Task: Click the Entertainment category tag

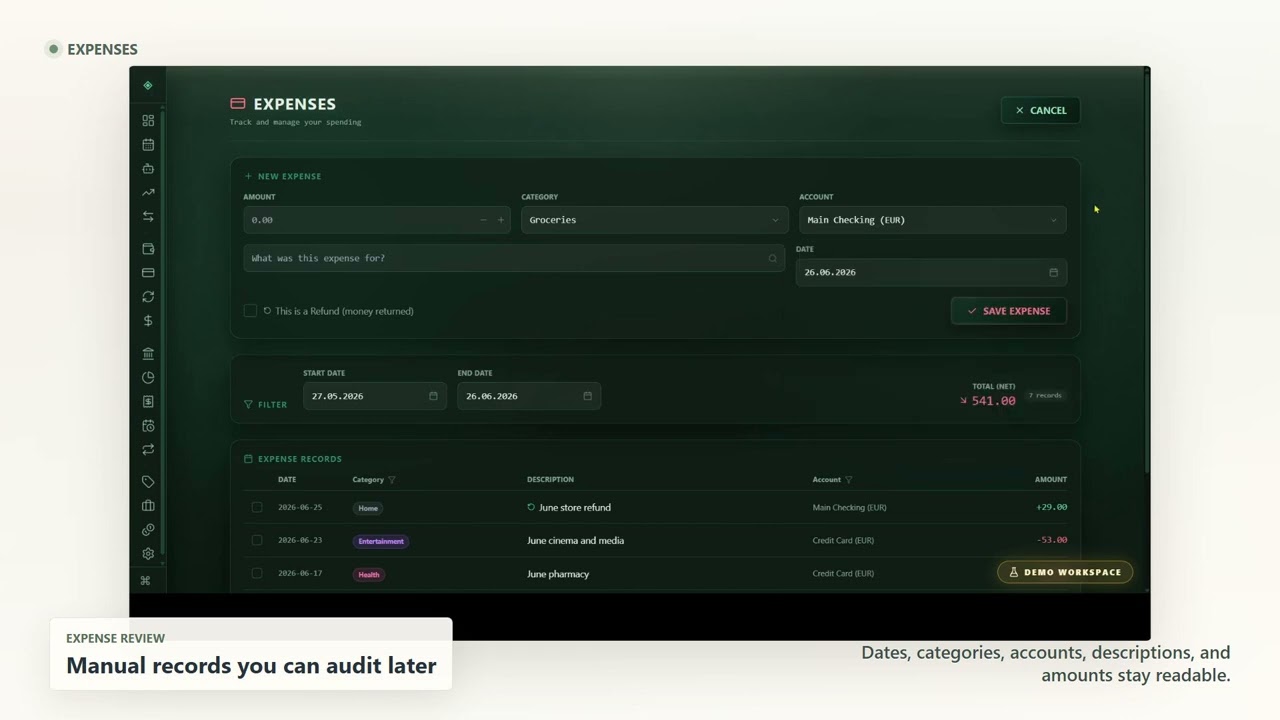Action: coord(381,541)
